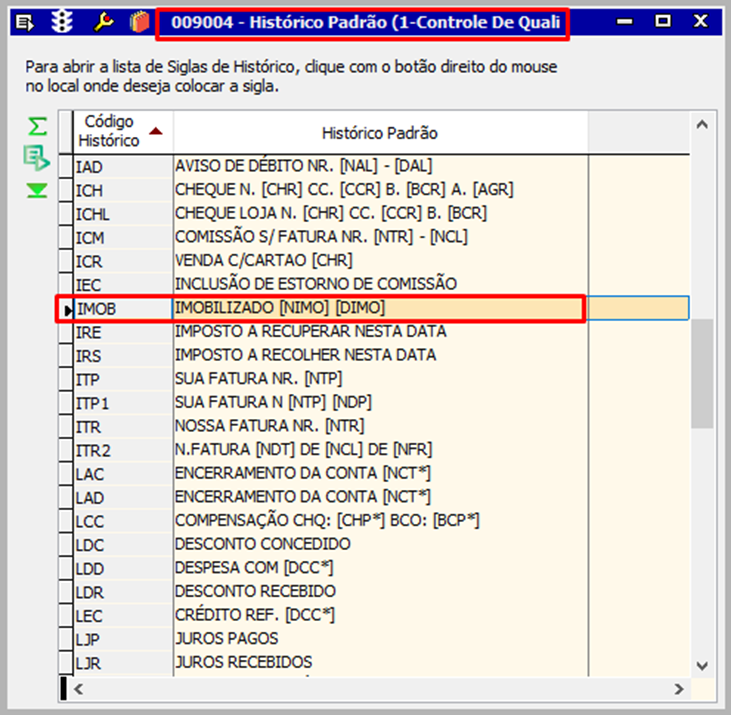Click the horizontal scrollbar left arrow
Image resolution: width=731 pixels, height=715 pixels.
click(78, 688)
